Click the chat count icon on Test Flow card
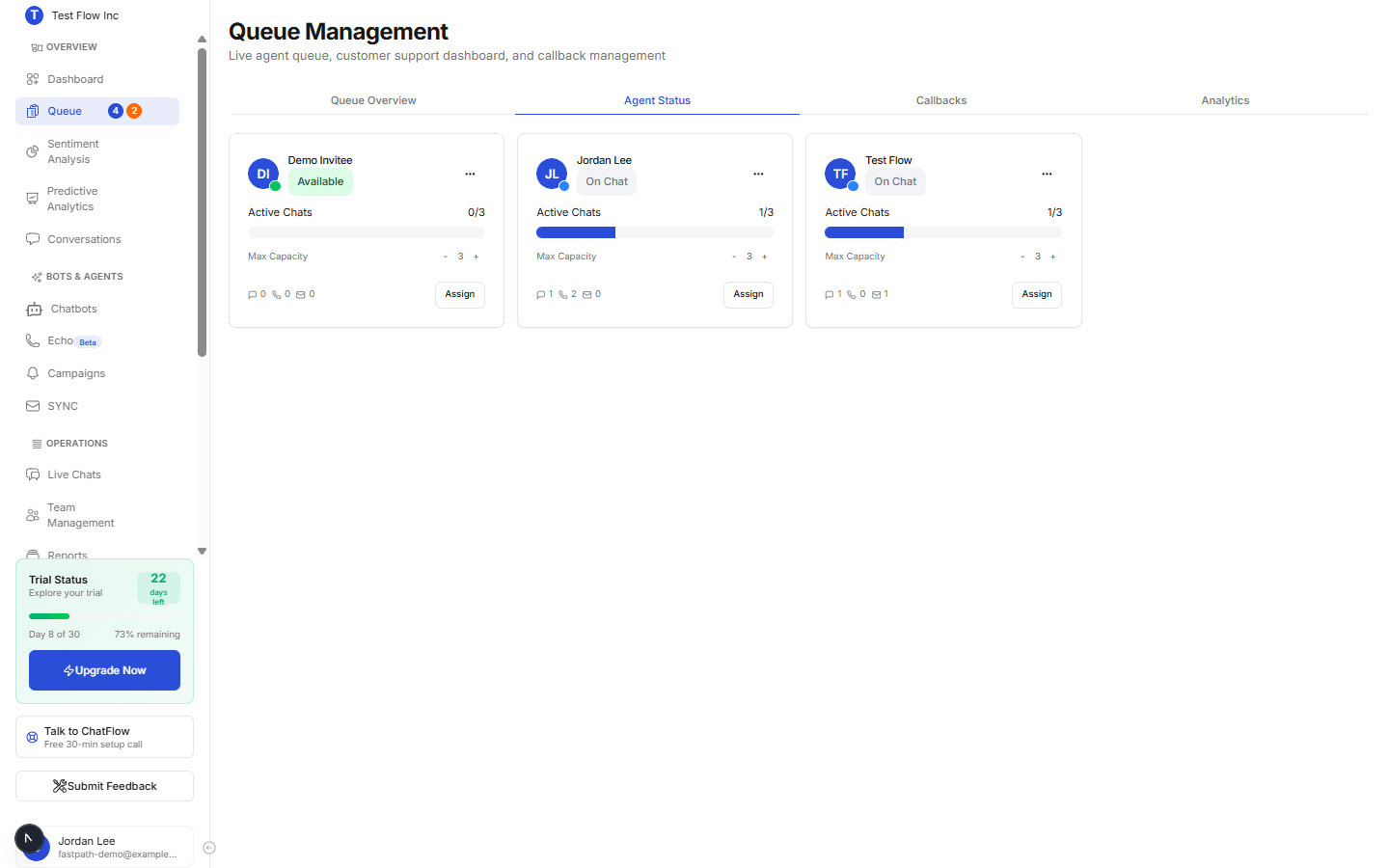The width and height of the screenshot is (1389, 868). point(830,295)
